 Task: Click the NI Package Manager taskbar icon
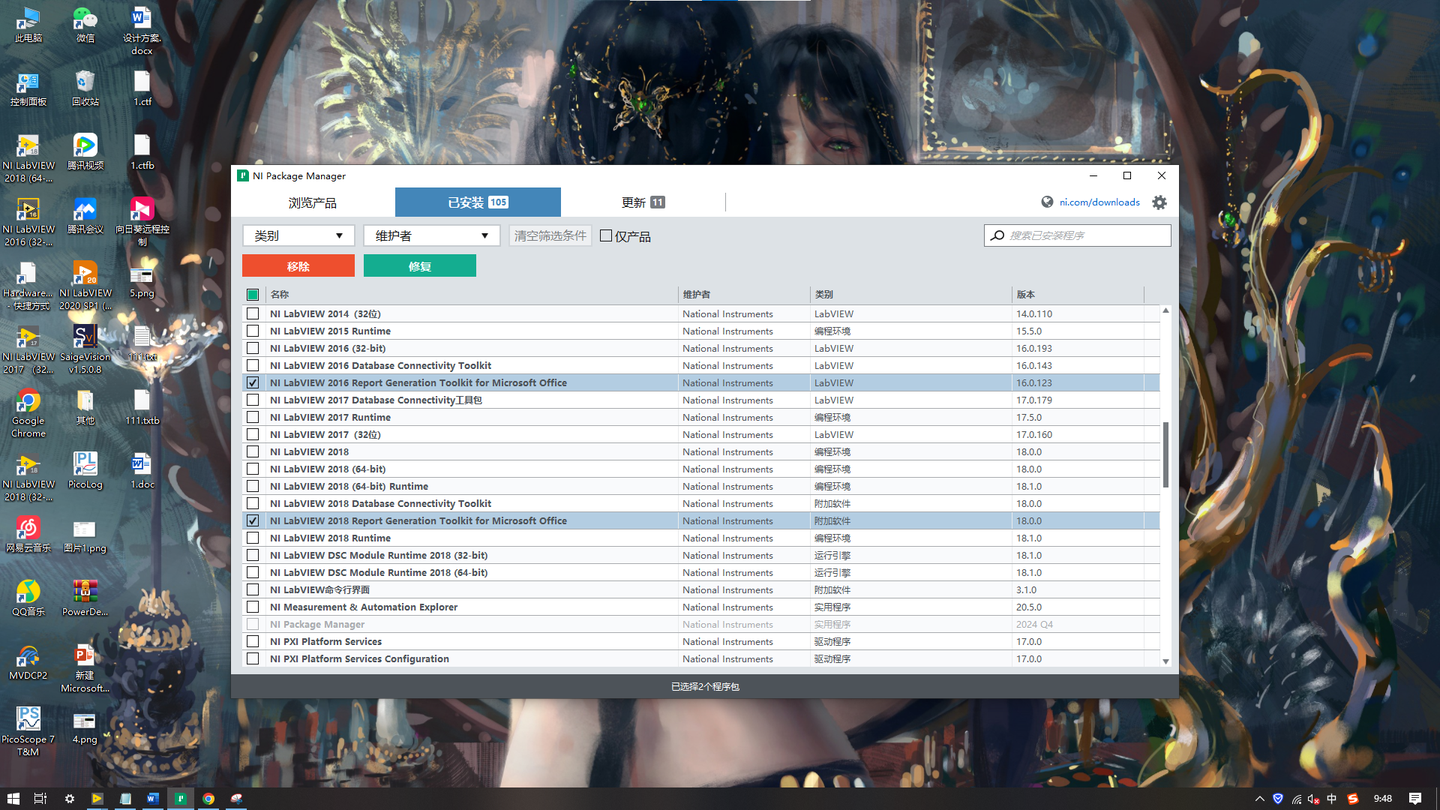click(x=181, y=799)
